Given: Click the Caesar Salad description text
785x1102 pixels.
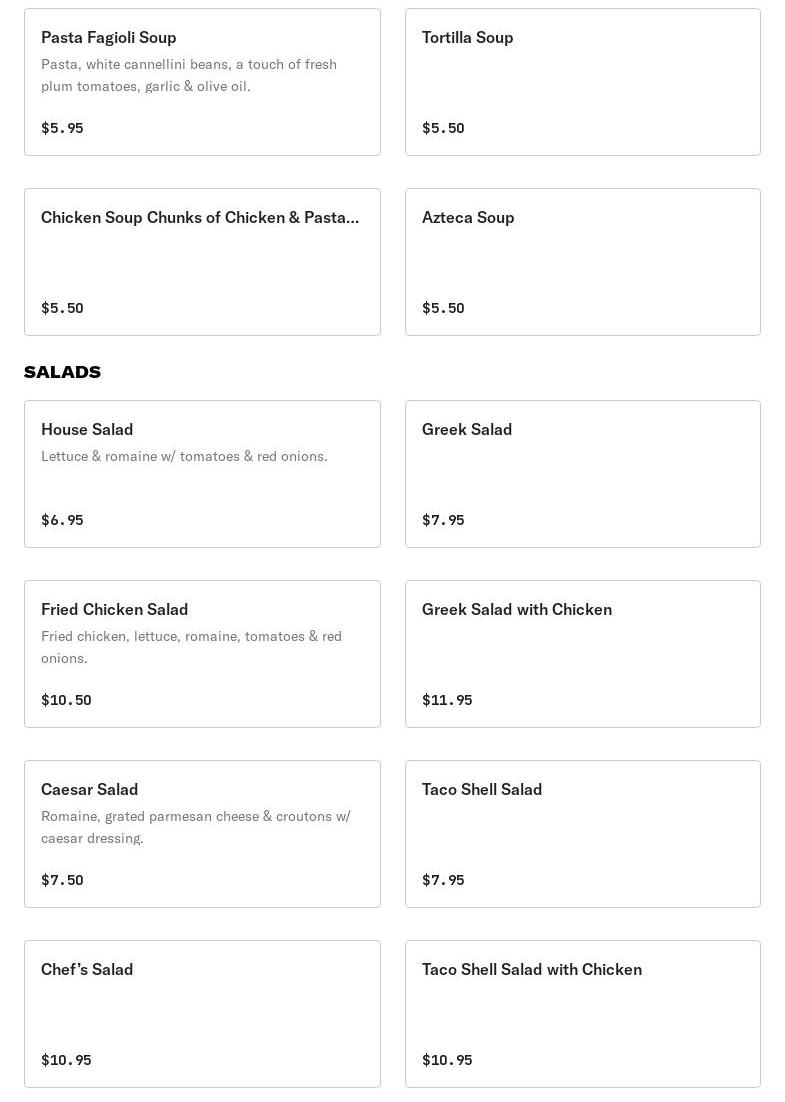Looking at the screenshot, I should click(x=195, y=827).
